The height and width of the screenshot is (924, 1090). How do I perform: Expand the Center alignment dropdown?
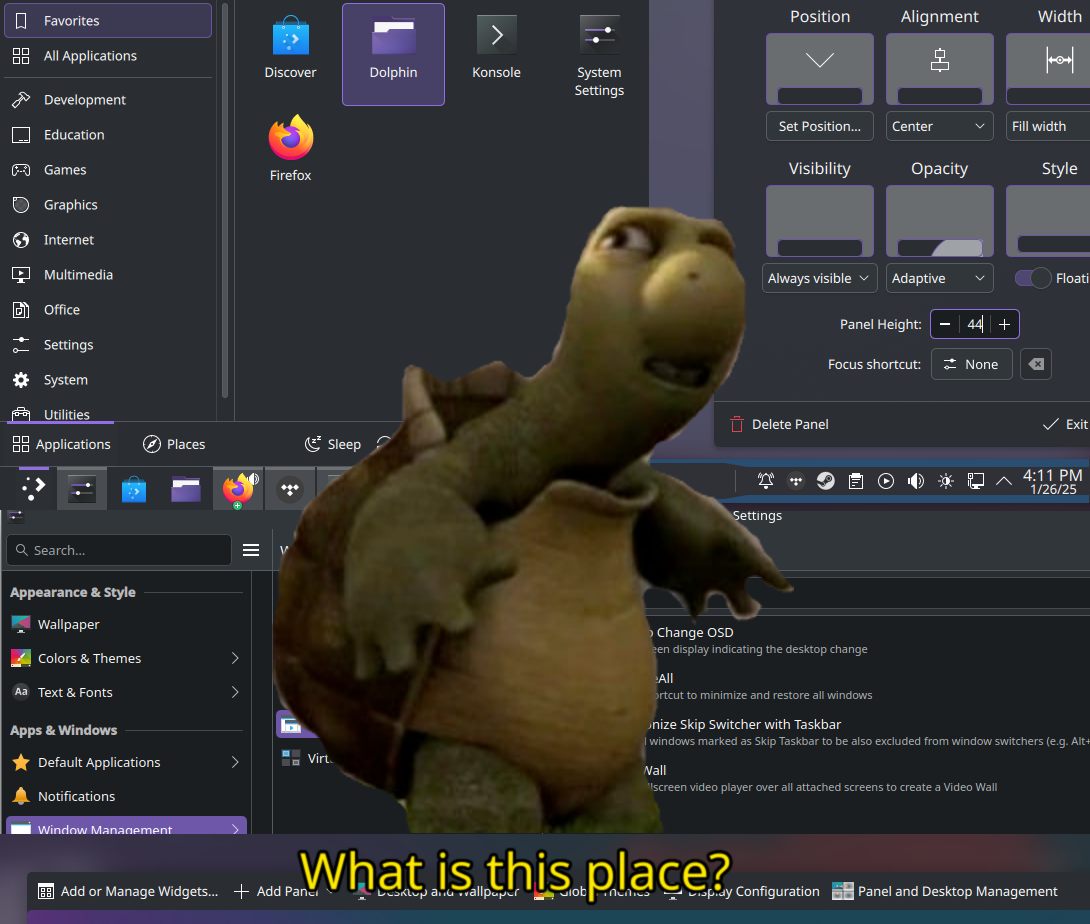[939, 126]
